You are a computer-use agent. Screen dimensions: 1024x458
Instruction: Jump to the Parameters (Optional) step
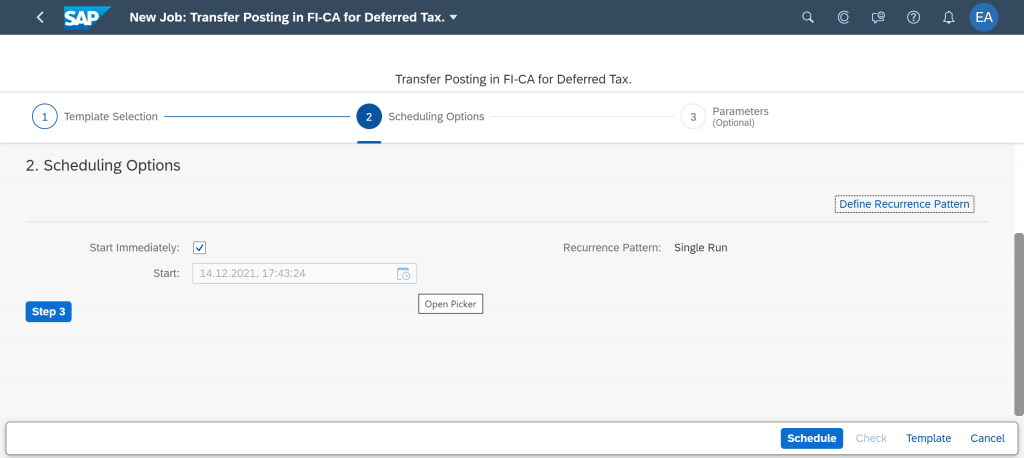coord(725,117)
